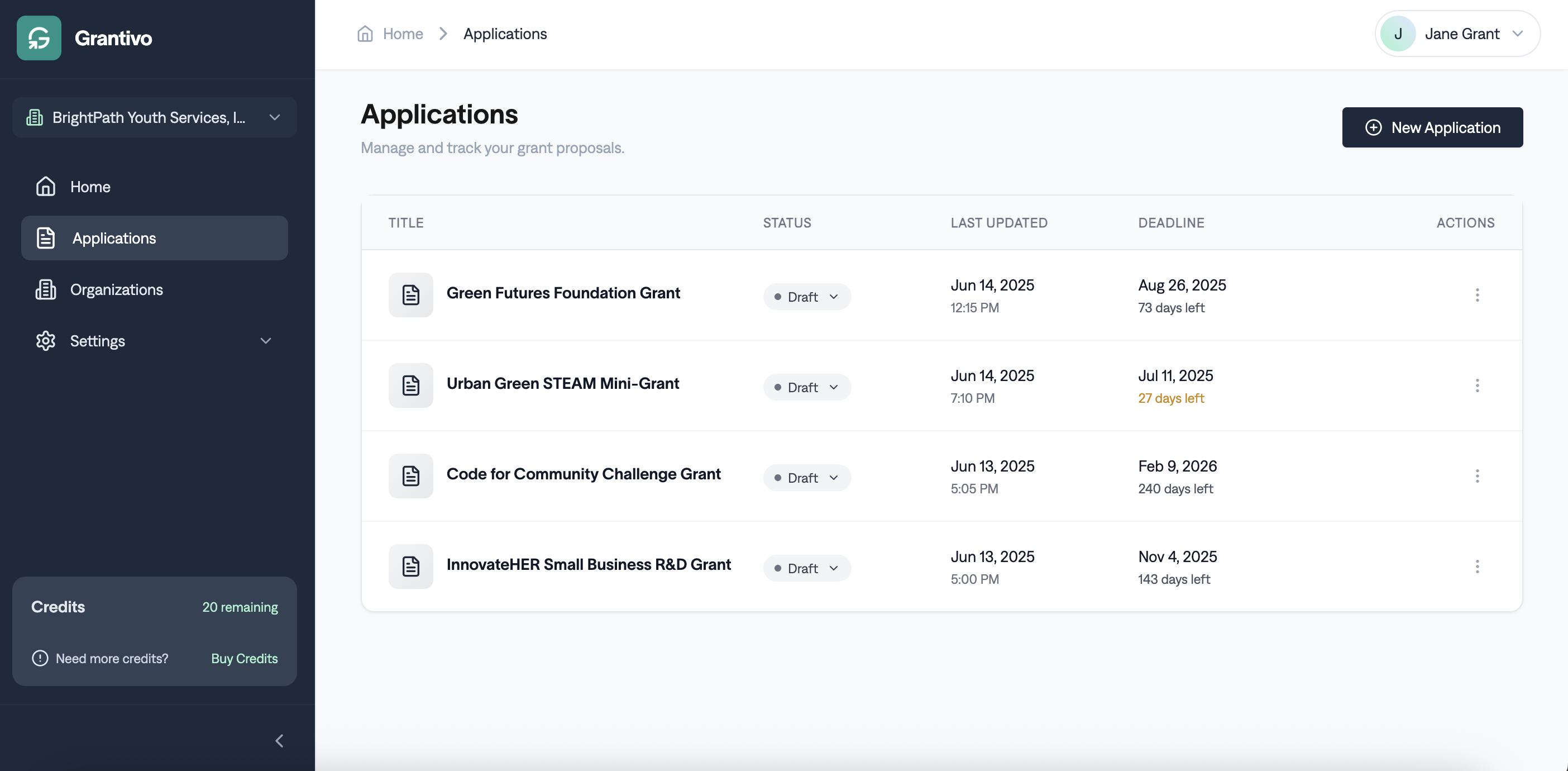
Task: Click the Organizations building icon
Action: coord(45,289)
